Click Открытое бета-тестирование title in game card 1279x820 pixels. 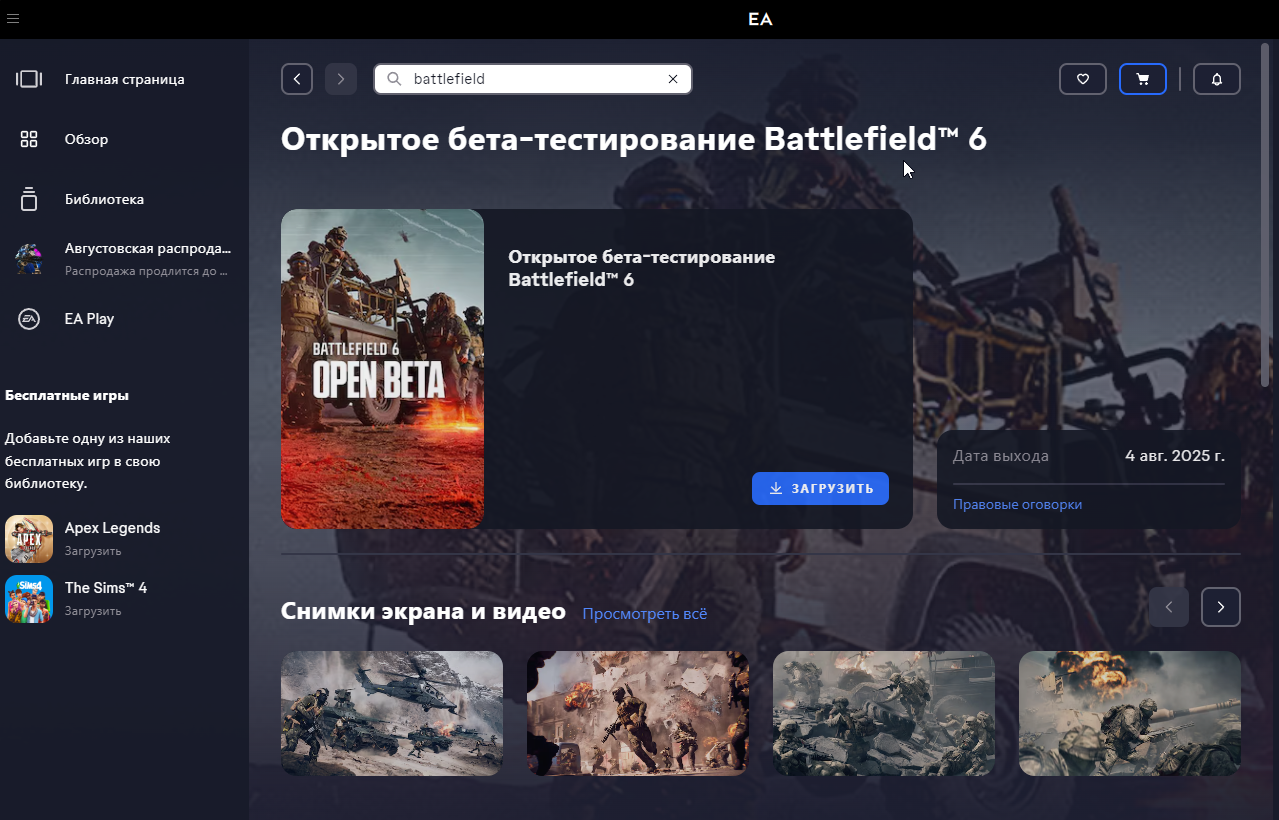click(x=642, y=269)
